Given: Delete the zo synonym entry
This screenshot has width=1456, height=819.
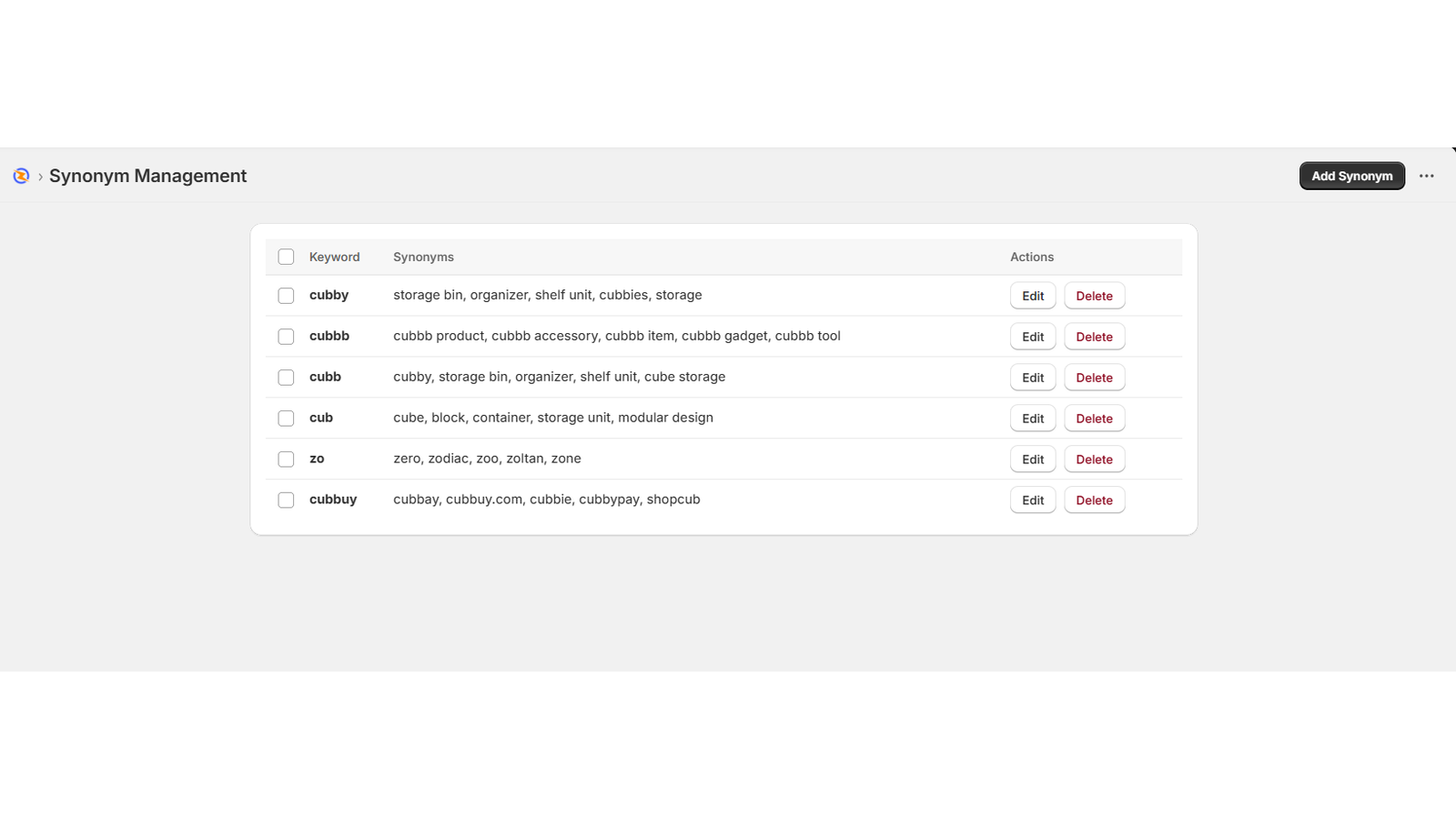Looking at the screenshot, I should 1094,460.
